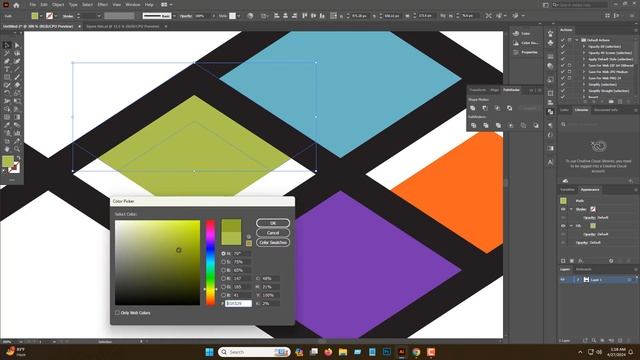
Task: Click Minus Front in Pathfinder panel
Action: [x=485, y=108]
